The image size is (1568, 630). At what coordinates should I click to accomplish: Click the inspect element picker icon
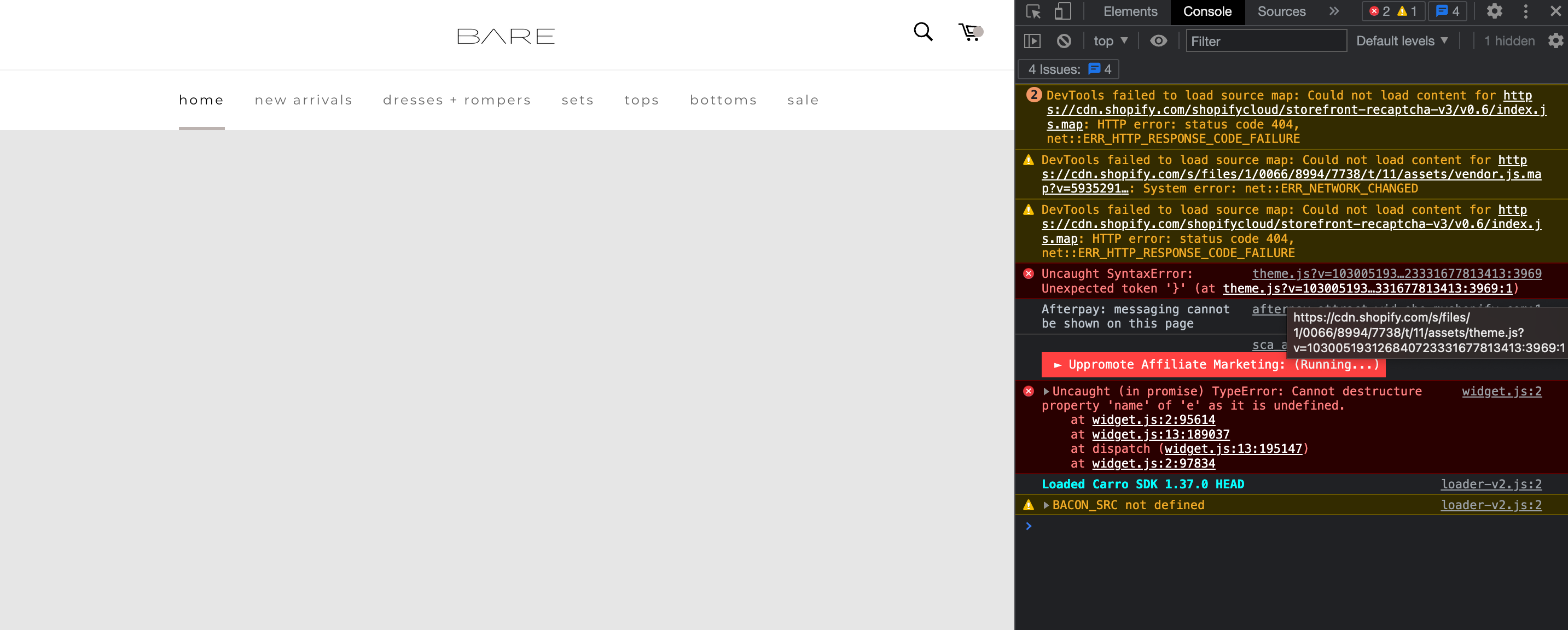click(x=1033, y=11)
